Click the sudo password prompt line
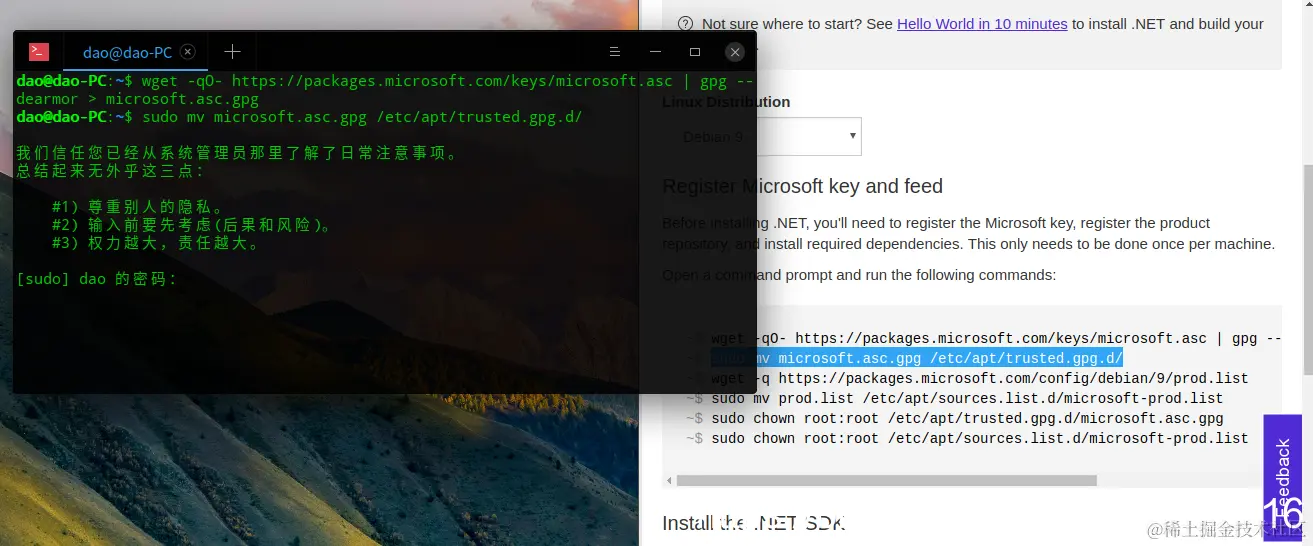The height and width of the screenshot is (546, 1313). pyautogui.click(x=97, y=279)
